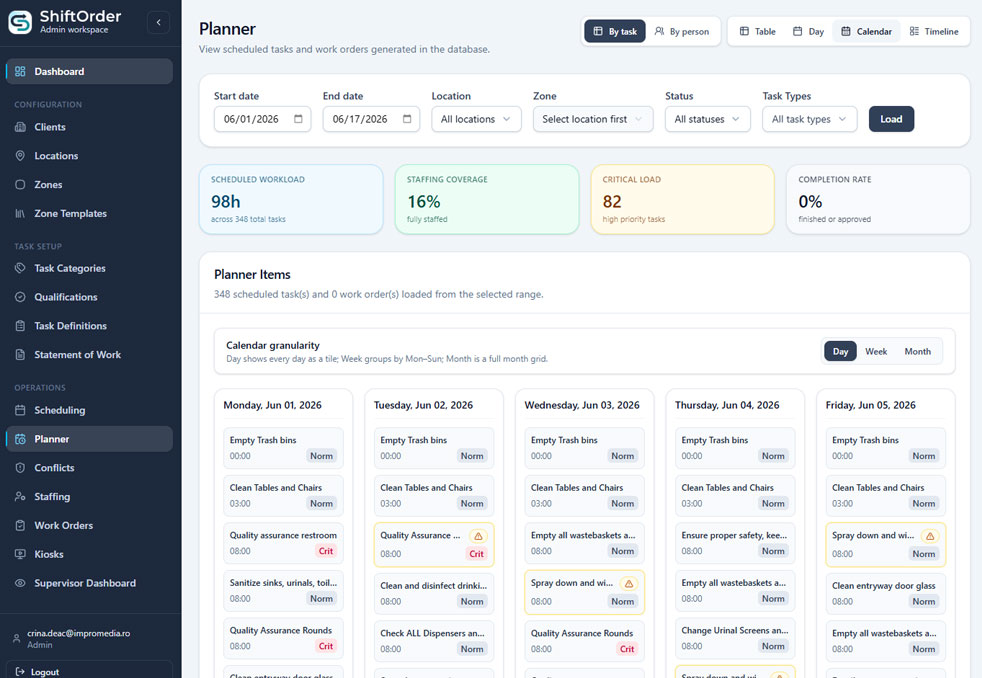Click the Work Orders clipboard icon
The width and height of the screenshot is (982, 678).
coord(20,525)
